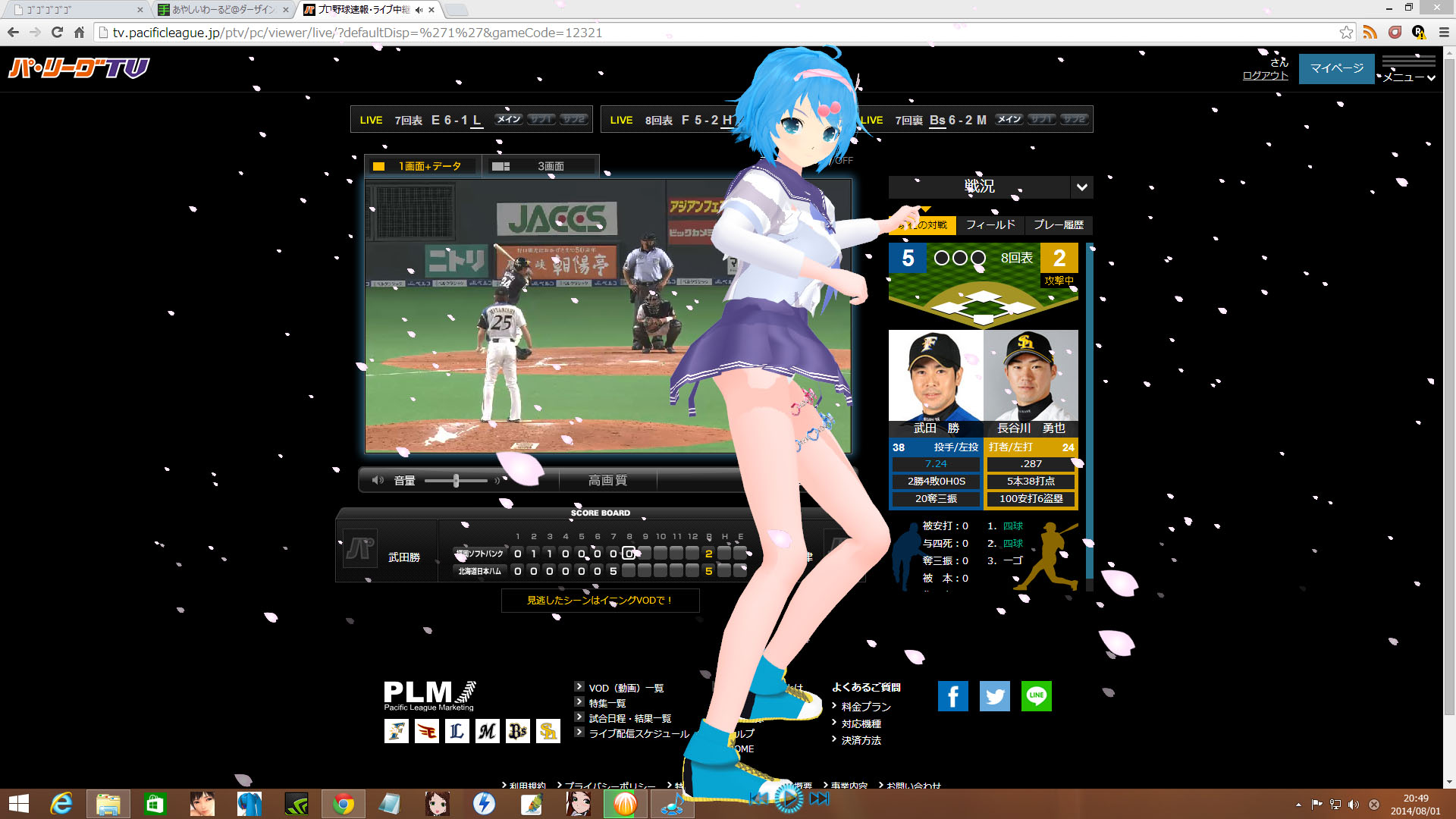Viewport: 1456px width, 819px height.
Task: Set E 6-1 L game as サブ2
Action: (x=574, y=119)
